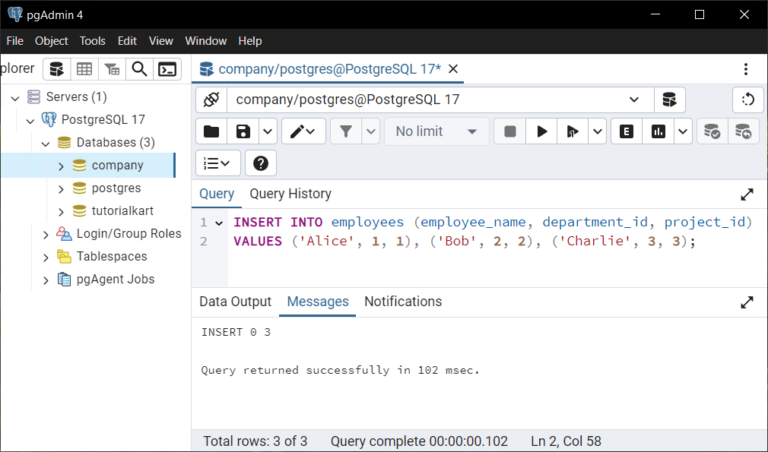Save the query file
This screenshot has height=452, width=768.
tap(243, 131)
